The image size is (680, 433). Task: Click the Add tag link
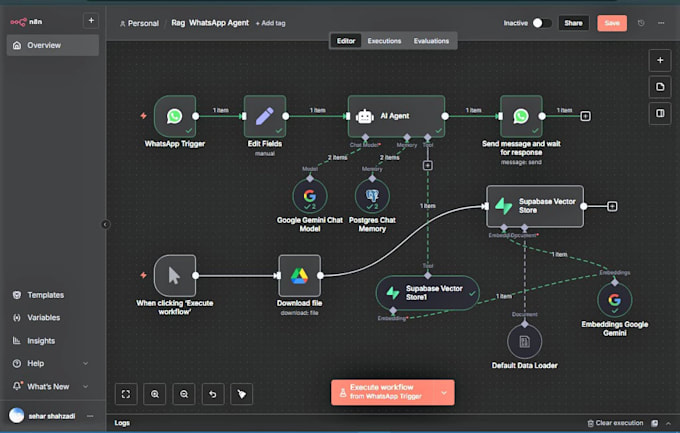tap(270, 23)
